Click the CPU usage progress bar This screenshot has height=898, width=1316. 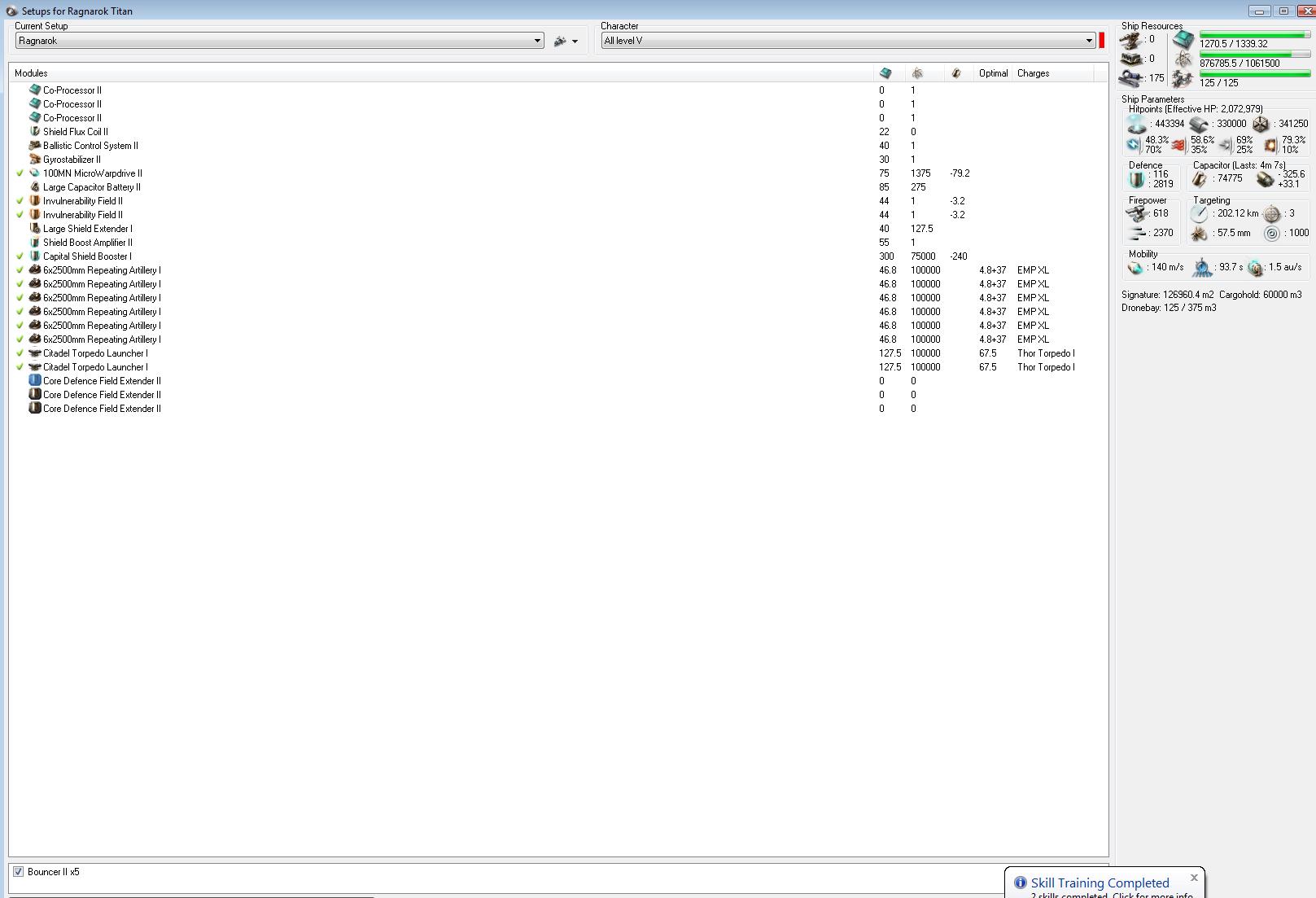pyautogui.click(x=1254, y=35)
